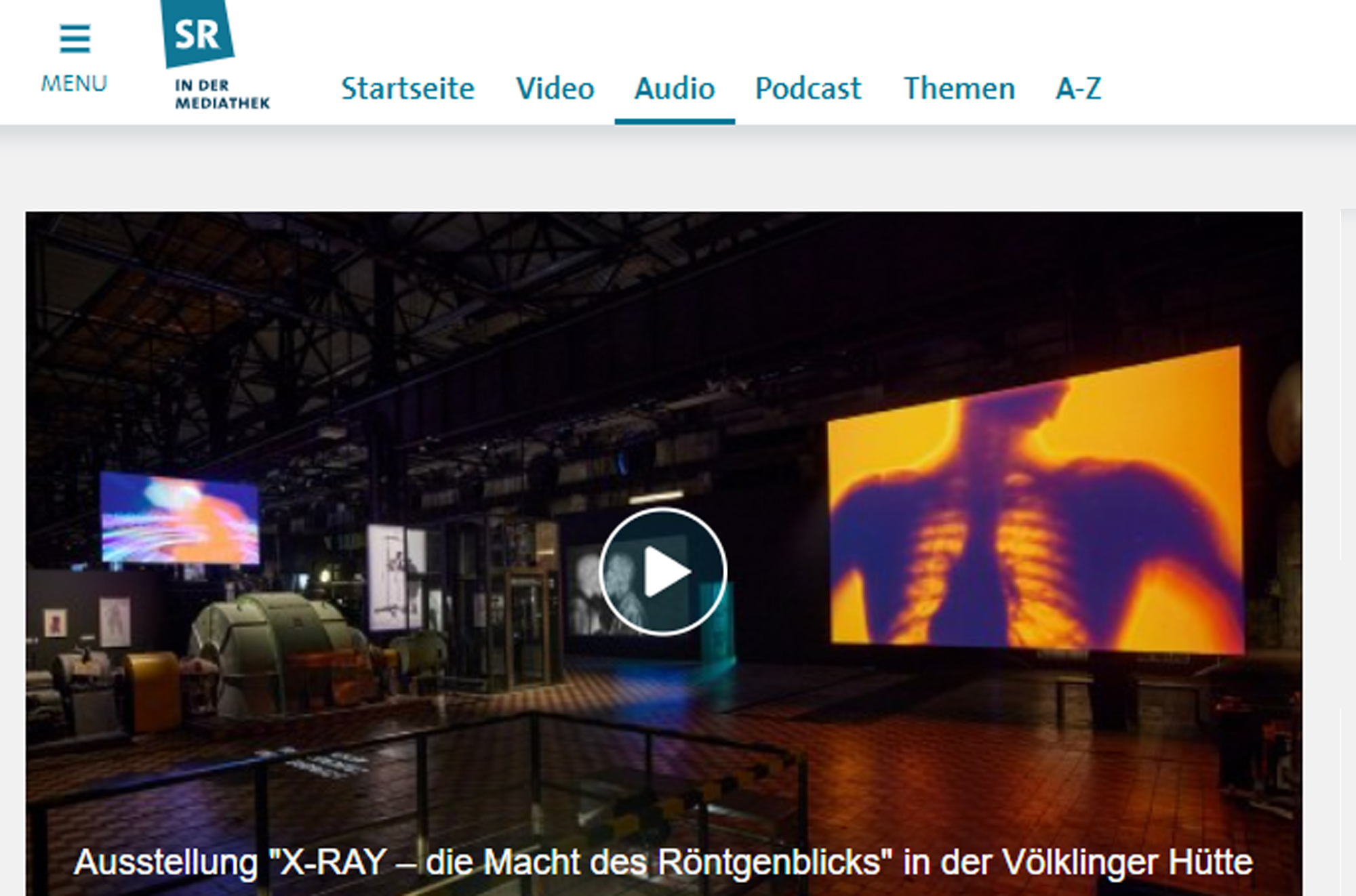Click the partial sidebar card at right edge

coord(1348,383)
